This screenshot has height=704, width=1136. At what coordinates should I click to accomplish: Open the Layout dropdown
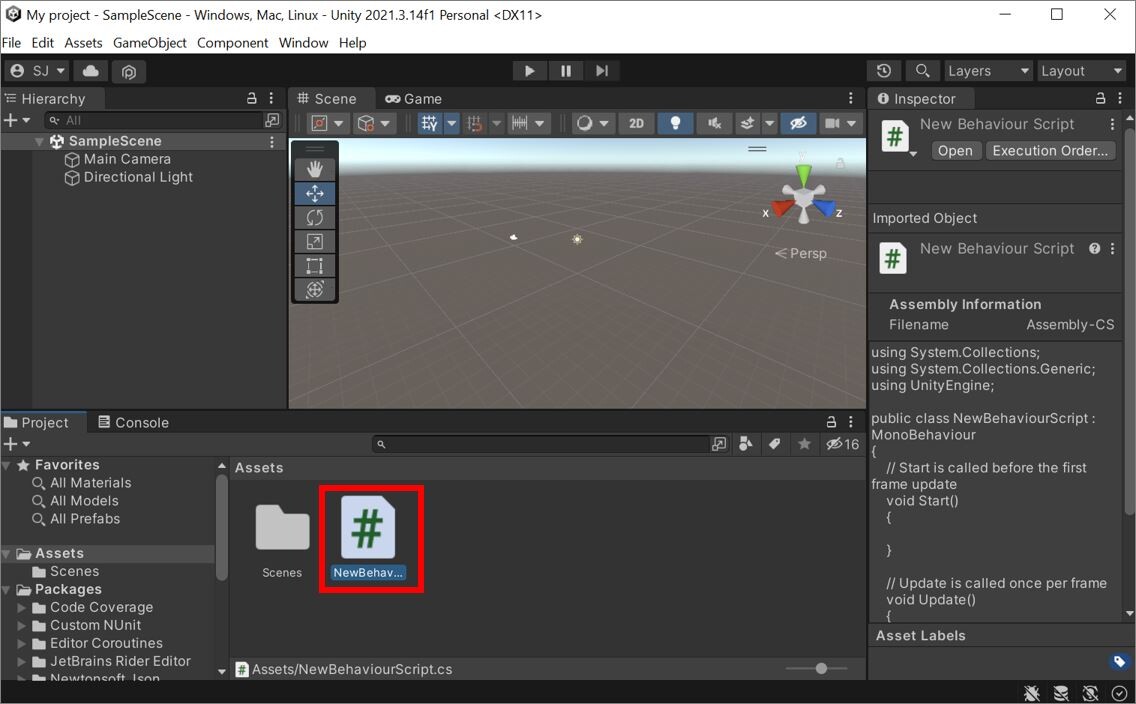pos(1081,71)
